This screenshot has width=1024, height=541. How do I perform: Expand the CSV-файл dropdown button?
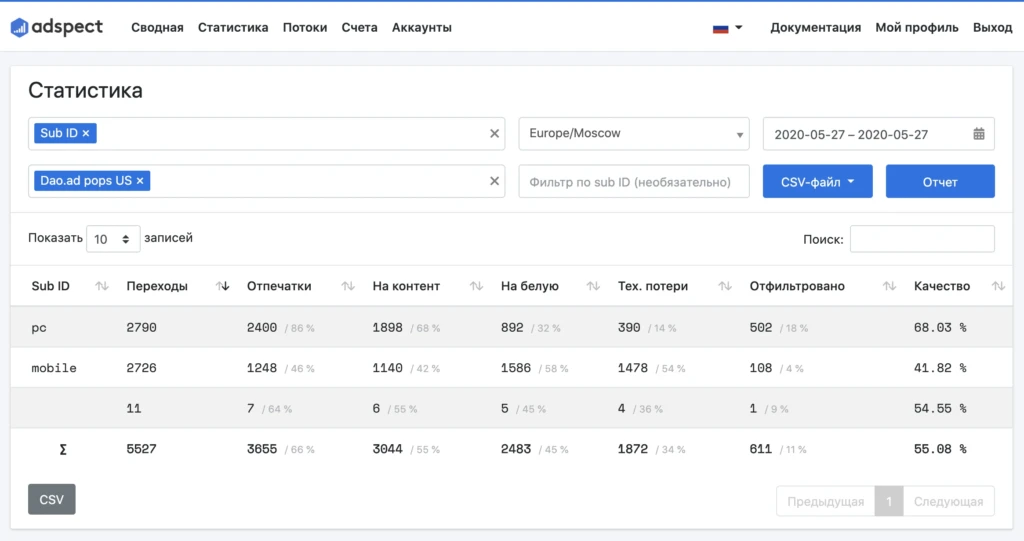(817, 182)
